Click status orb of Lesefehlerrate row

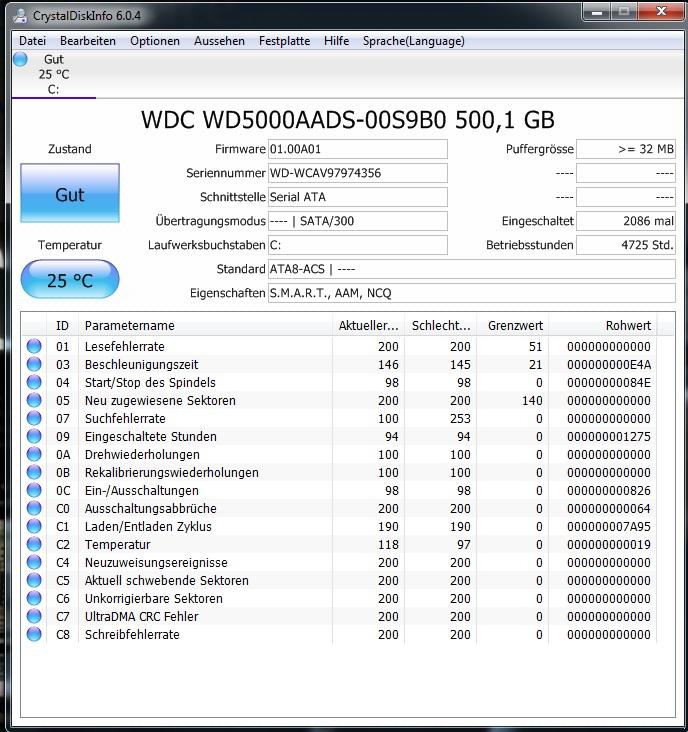tap(34, 346)
